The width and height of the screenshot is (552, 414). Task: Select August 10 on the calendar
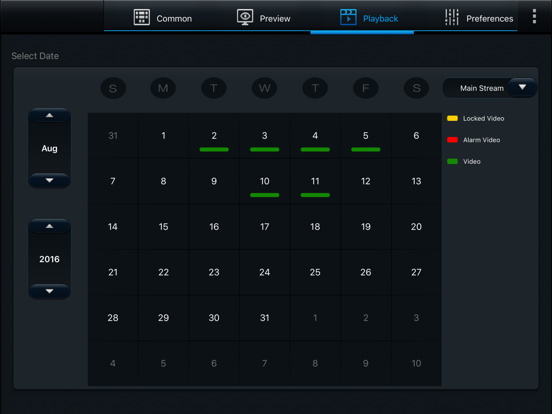(x=265, y=181)
